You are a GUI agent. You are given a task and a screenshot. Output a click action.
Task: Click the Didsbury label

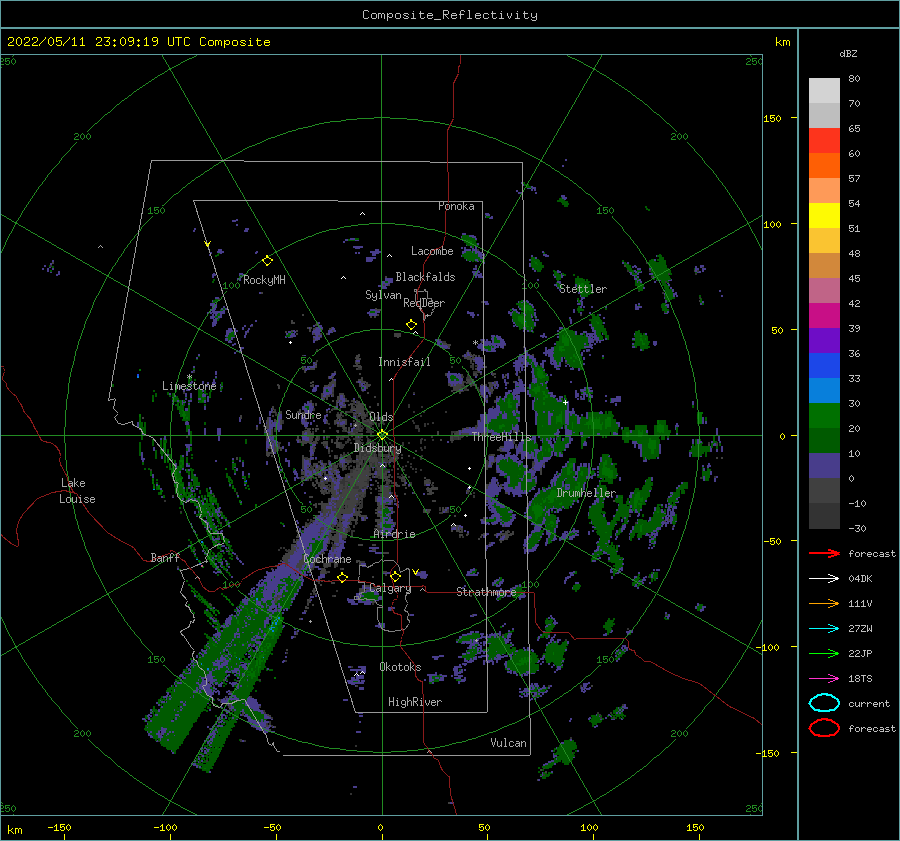coord(378,448)
